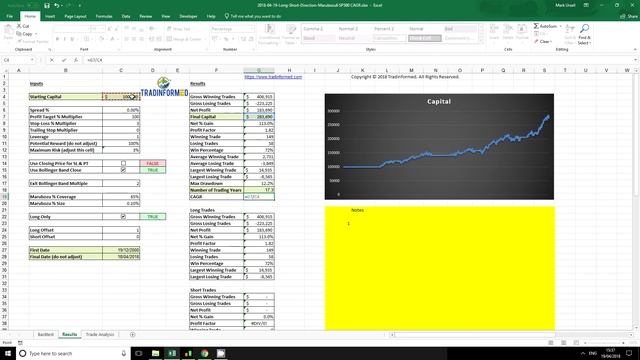Click the Clear eraser icon

click(536, 41)
